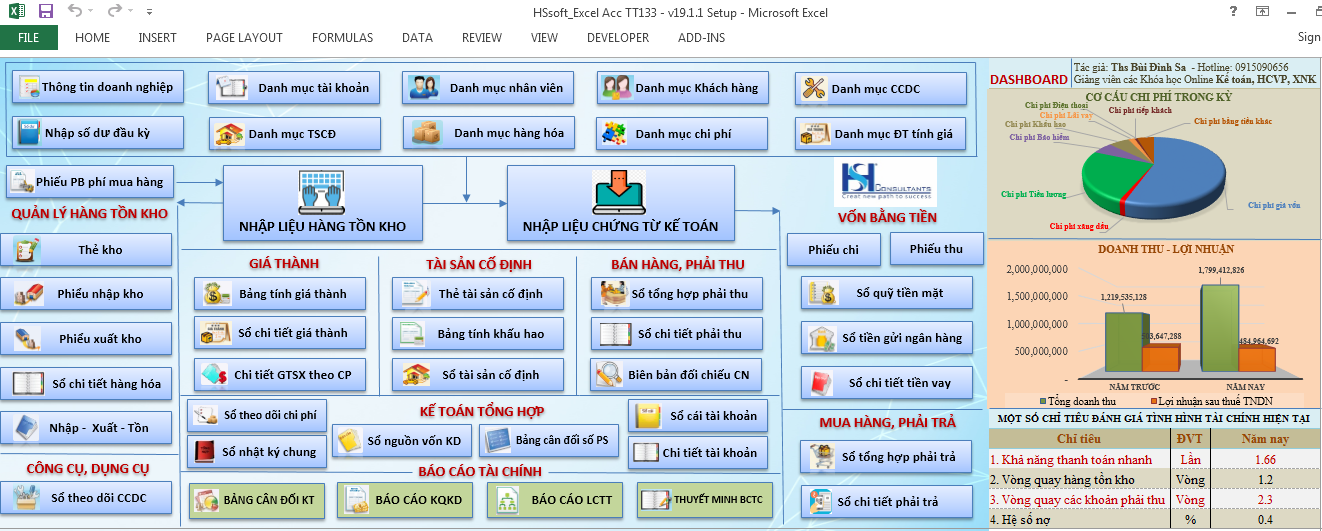This screenshot has height=531, width=1322.
Task: Click the Sổ tài sản cố định house icon
Action: point(416,375)
